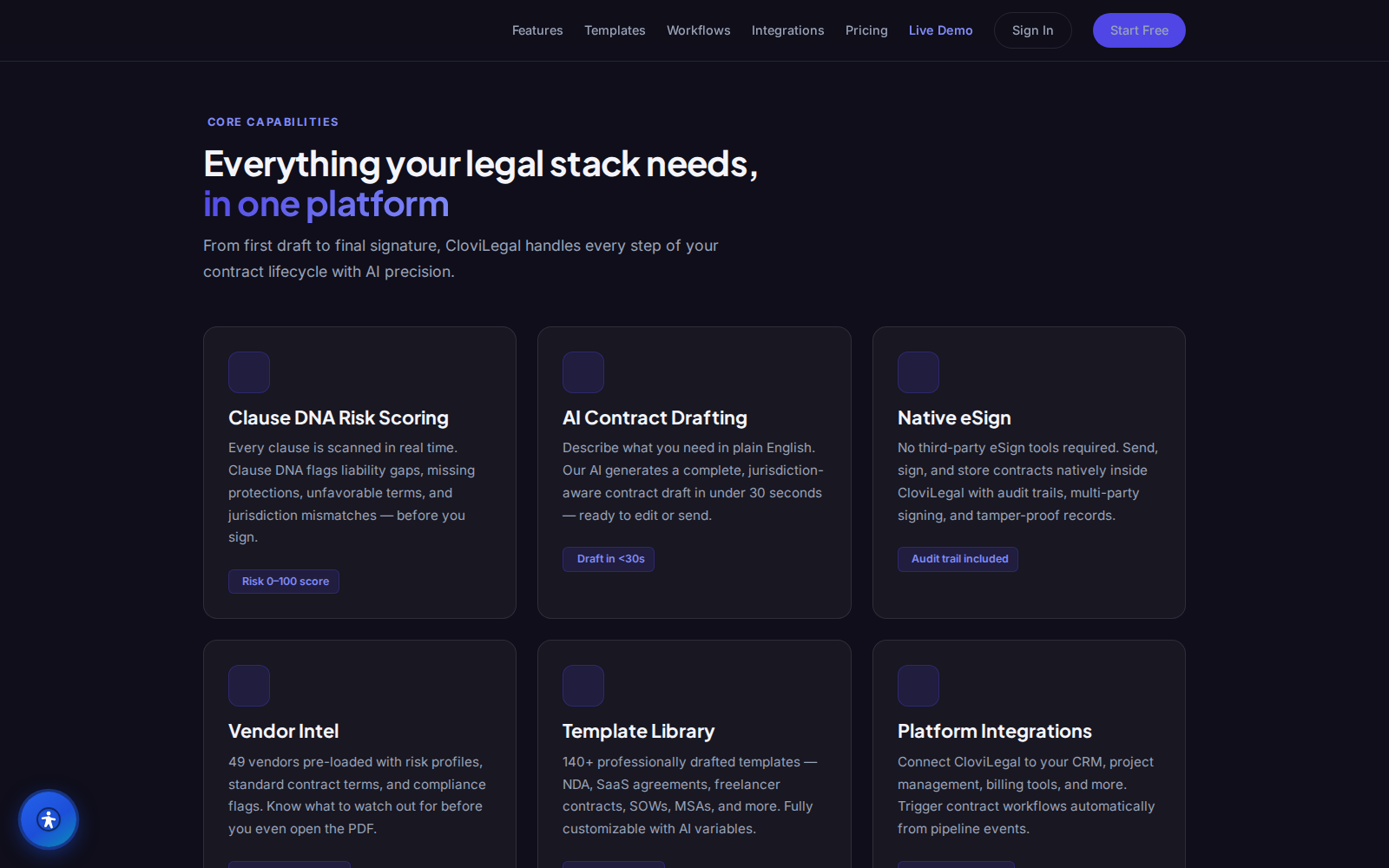Viewport: 1389px width, 868px height.
Task: Click the Clause DNA Risk Scoring card icon
Action: click(249, 372)
